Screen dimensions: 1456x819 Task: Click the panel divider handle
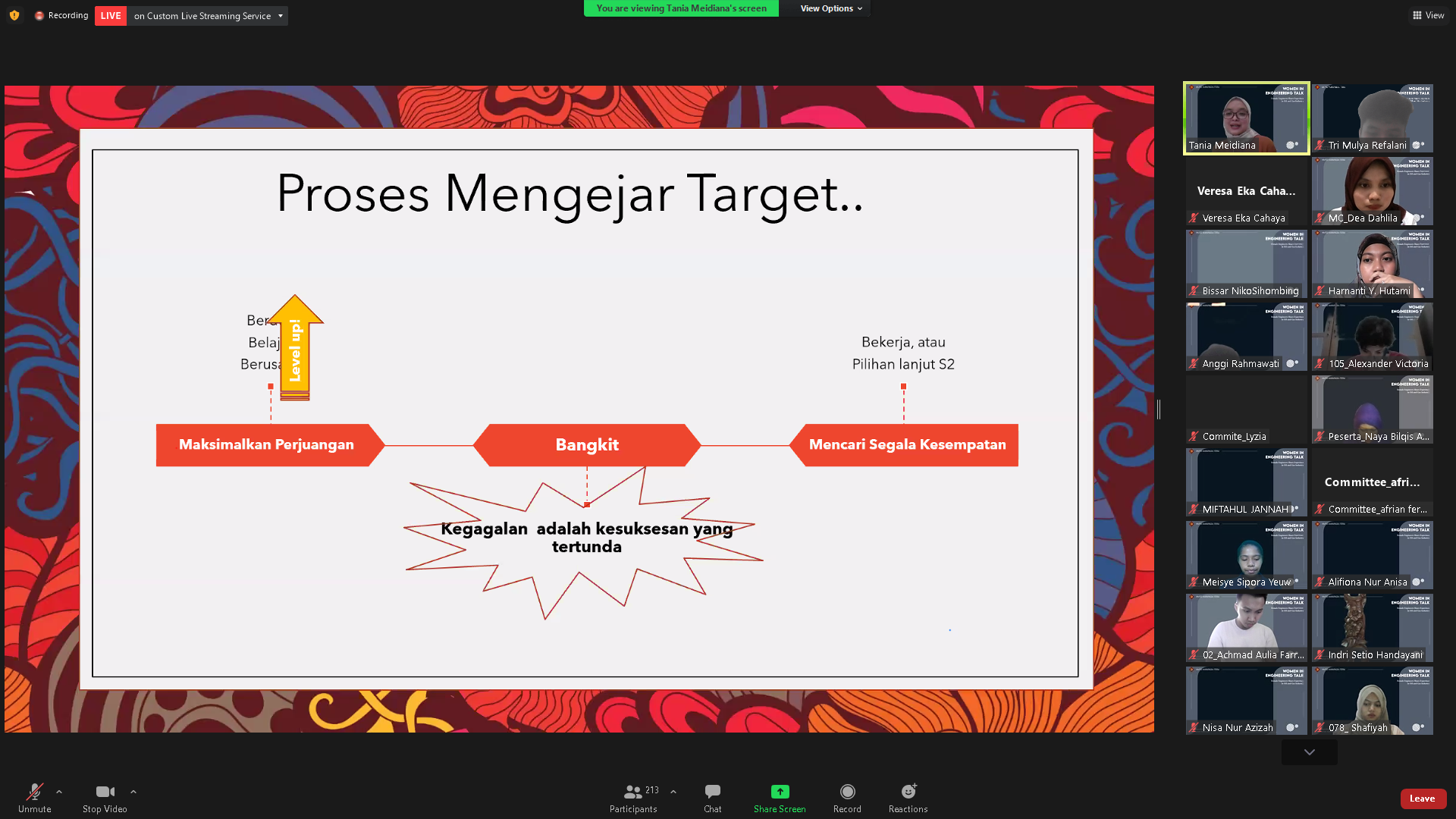tap(1159, 409)
